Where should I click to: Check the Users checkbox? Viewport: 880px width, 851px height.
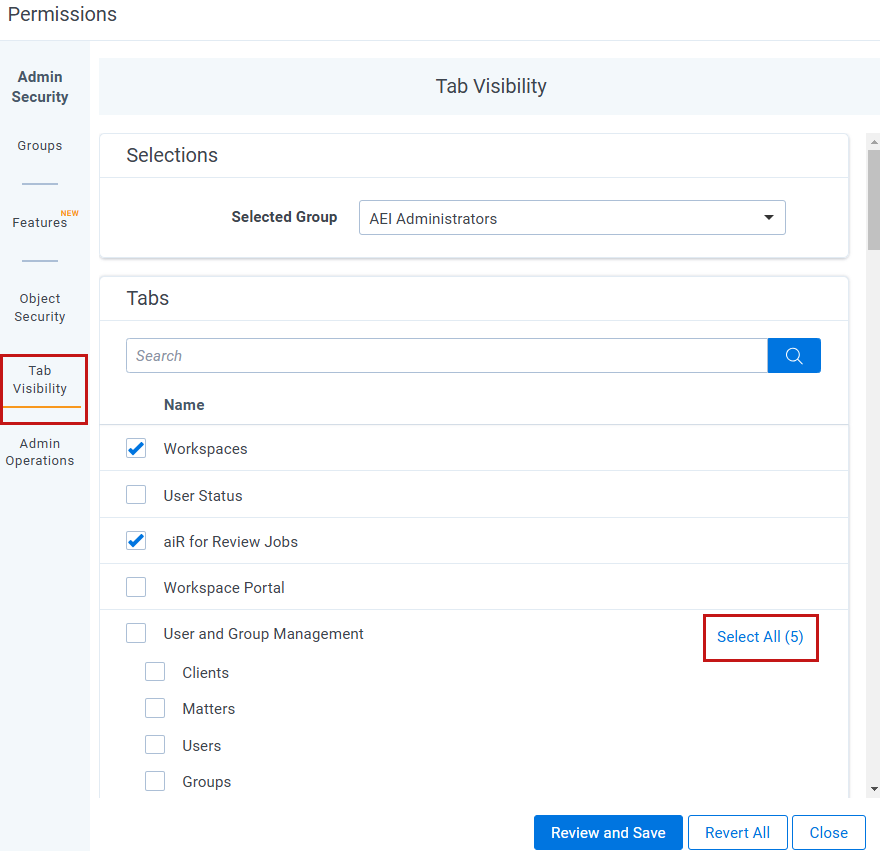click(x=155, y=745)
